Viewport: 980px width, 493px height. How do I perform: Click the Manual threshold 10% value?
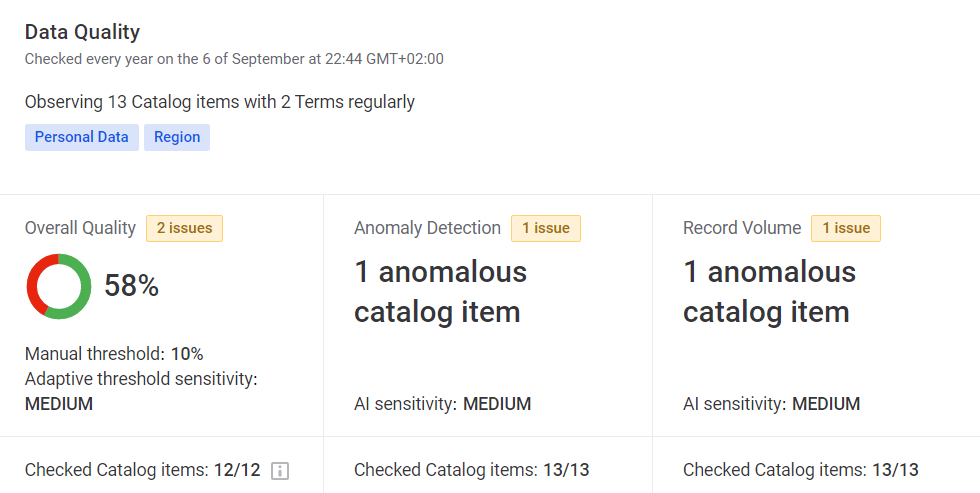point(186,354)
